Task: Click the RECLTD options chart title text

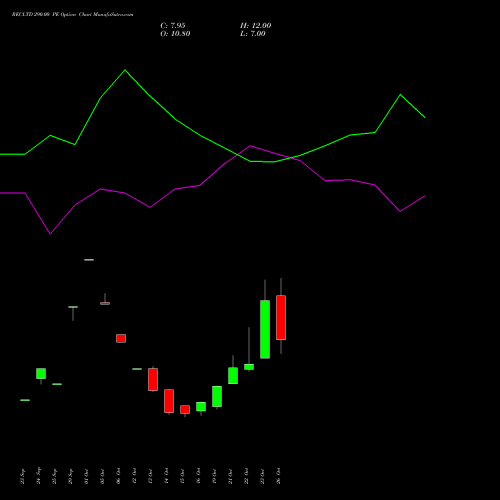Action: [x=72, y=15]
